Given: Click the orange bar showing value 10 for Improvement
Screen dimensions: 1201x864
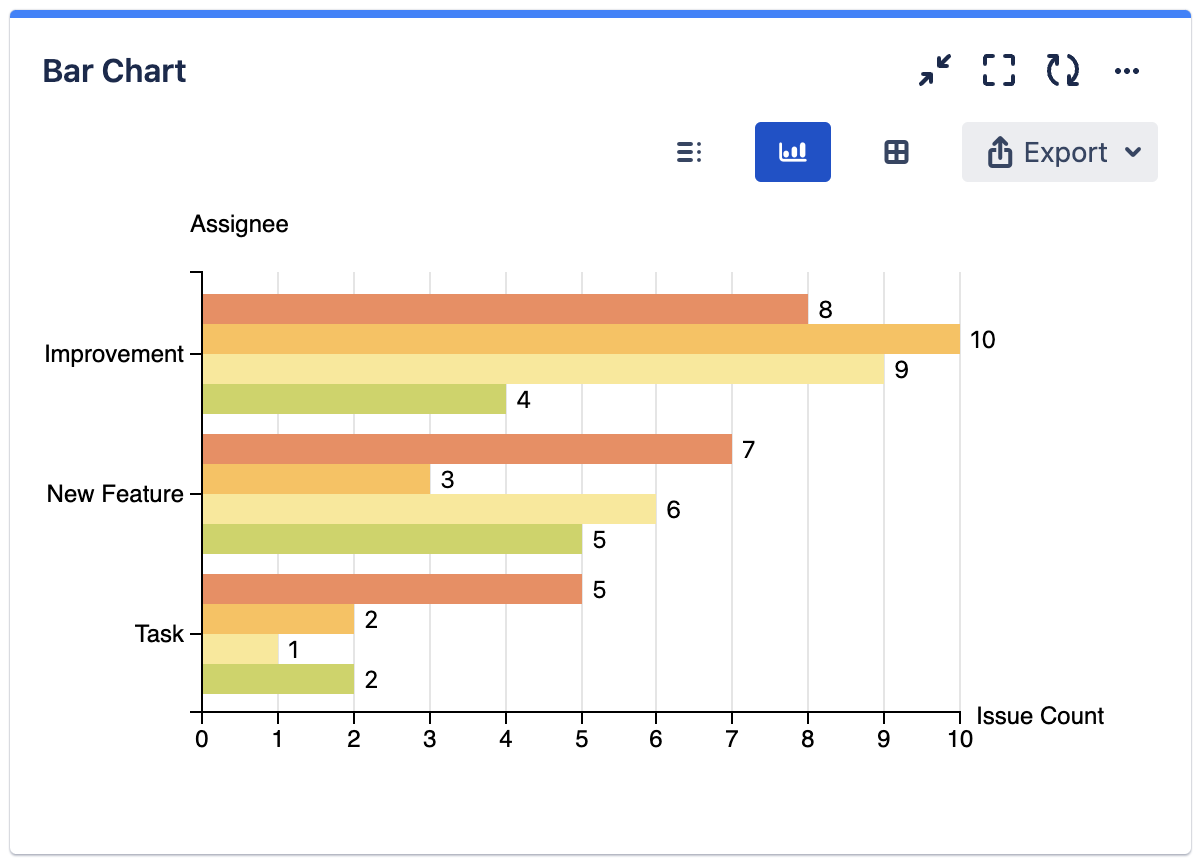Looking at the screenshot, I should click(x=580, y=340).
